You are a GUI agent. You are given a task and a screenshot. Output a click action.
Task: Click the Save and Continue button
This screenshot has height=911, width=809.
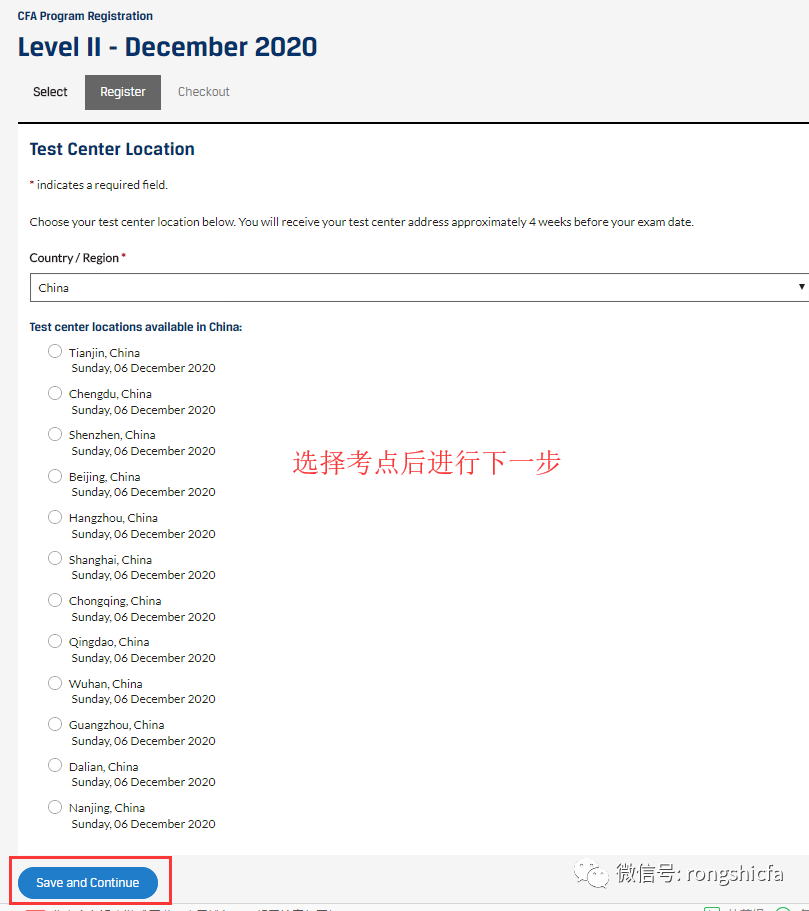(x=88, y=883)
